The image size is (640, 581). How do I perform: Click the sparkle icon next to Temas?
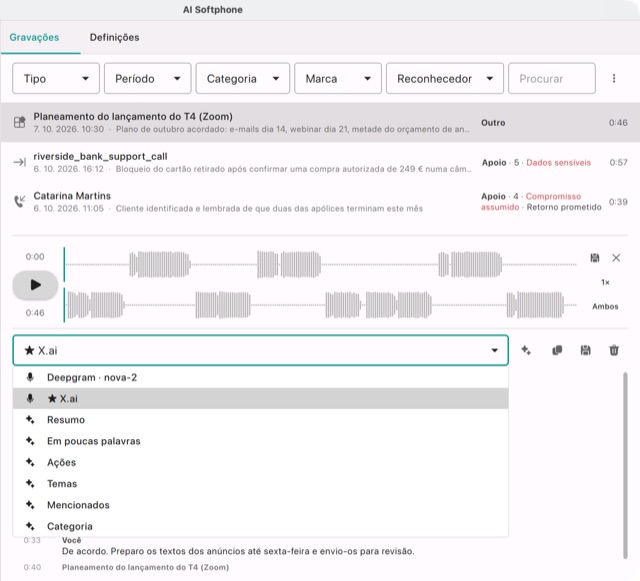point(30,483)
